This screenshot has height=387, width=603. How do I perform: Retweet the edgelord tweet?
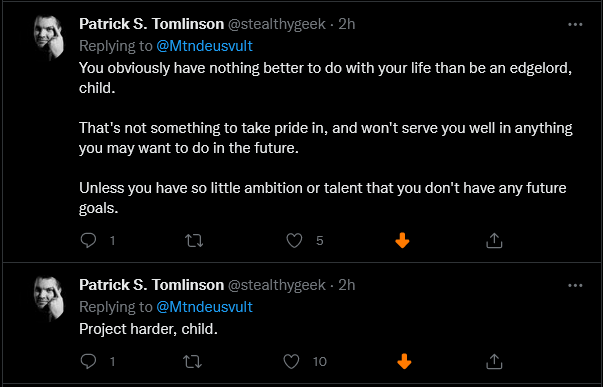click(x=194, y=241)
